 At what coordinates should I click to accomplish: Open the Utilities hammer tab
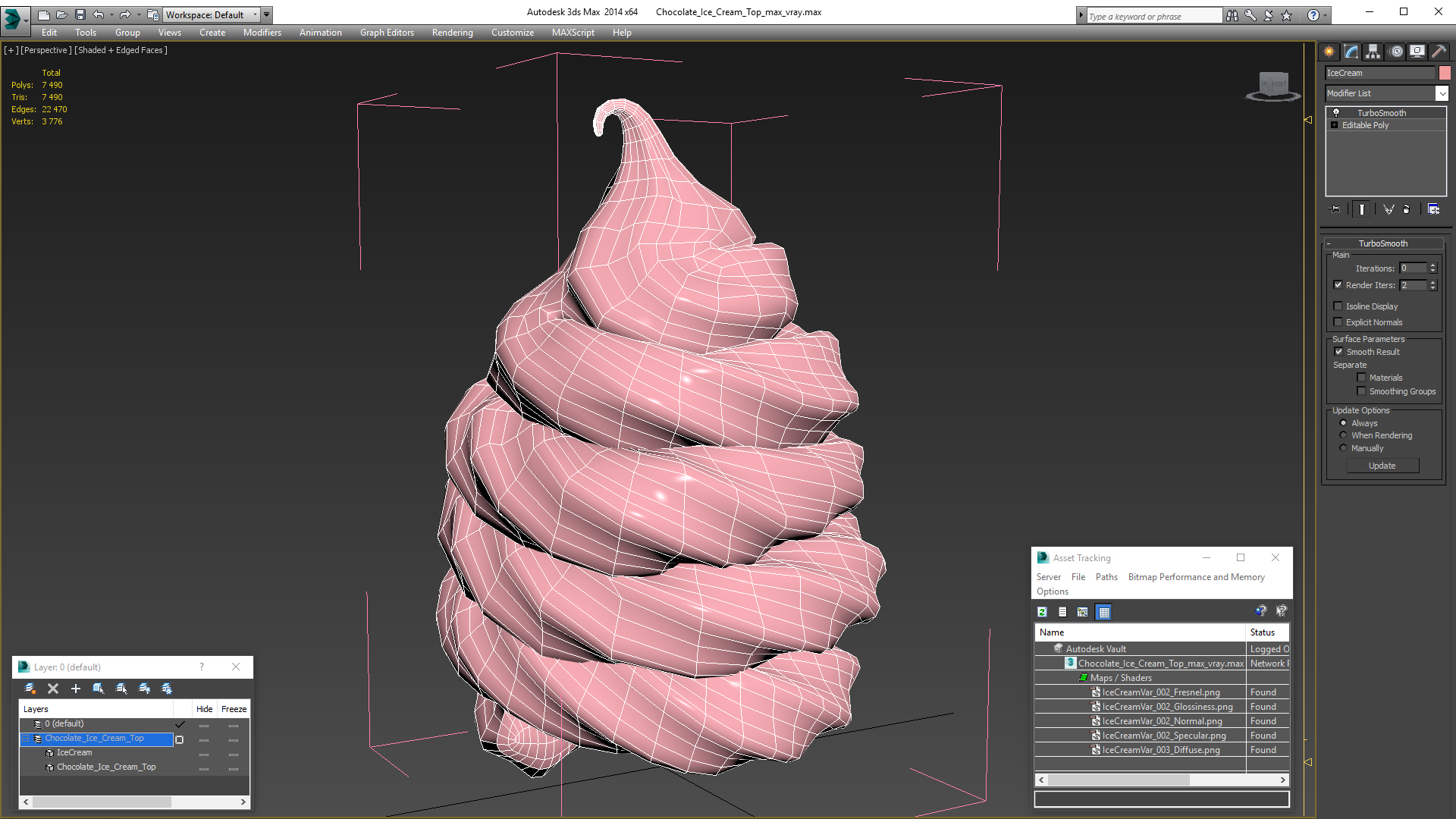click(x=1439, y=52)
